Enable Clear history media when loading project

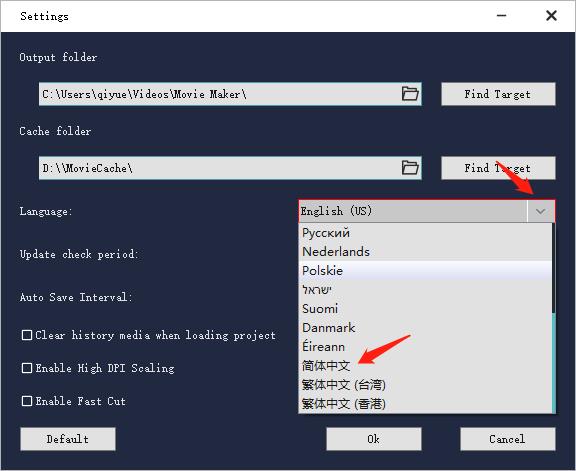(27, 335)
